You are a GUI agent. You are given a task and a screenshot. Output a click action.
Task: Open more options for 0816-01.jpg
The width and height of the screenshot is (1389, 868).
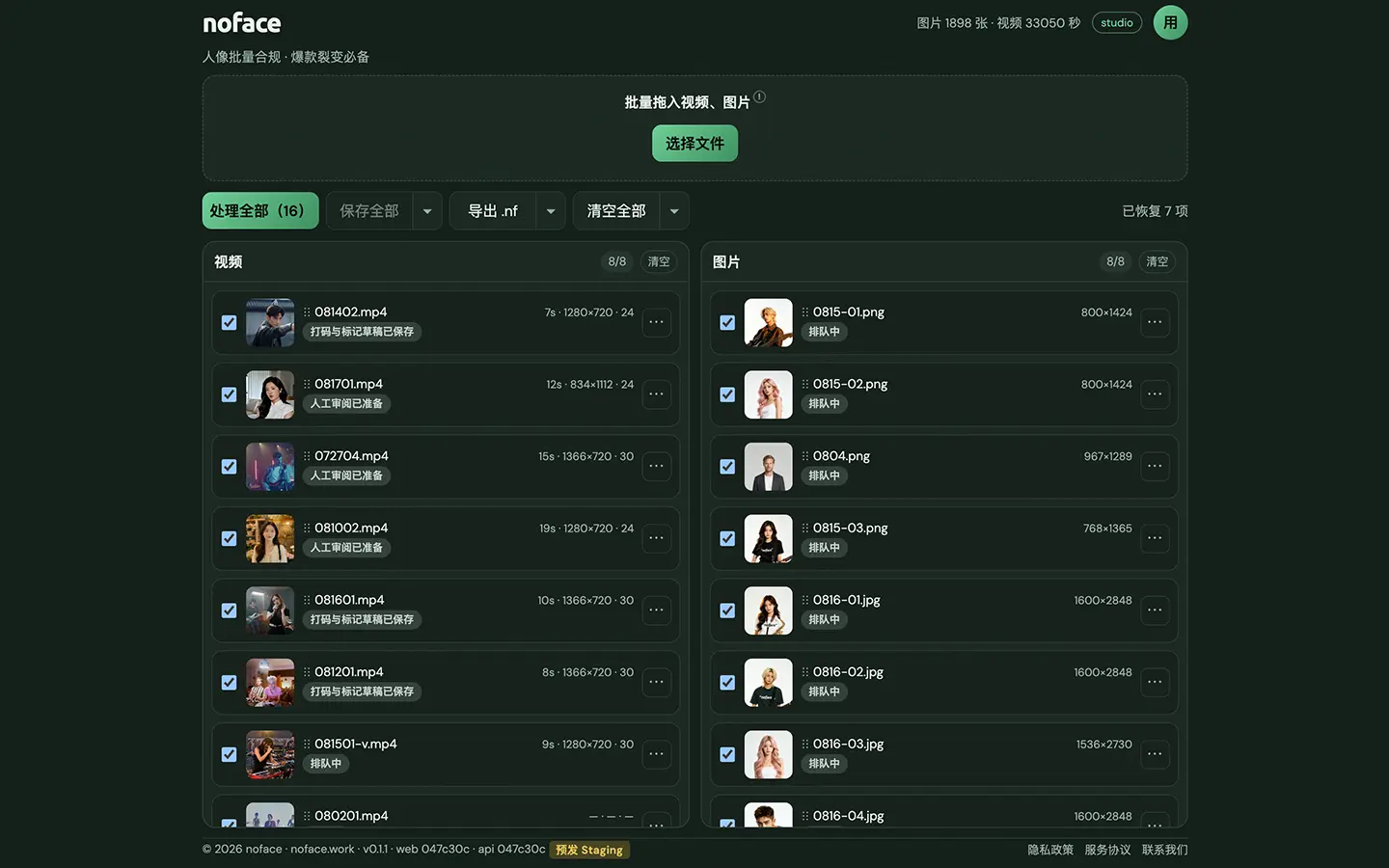click(1155, 610)
